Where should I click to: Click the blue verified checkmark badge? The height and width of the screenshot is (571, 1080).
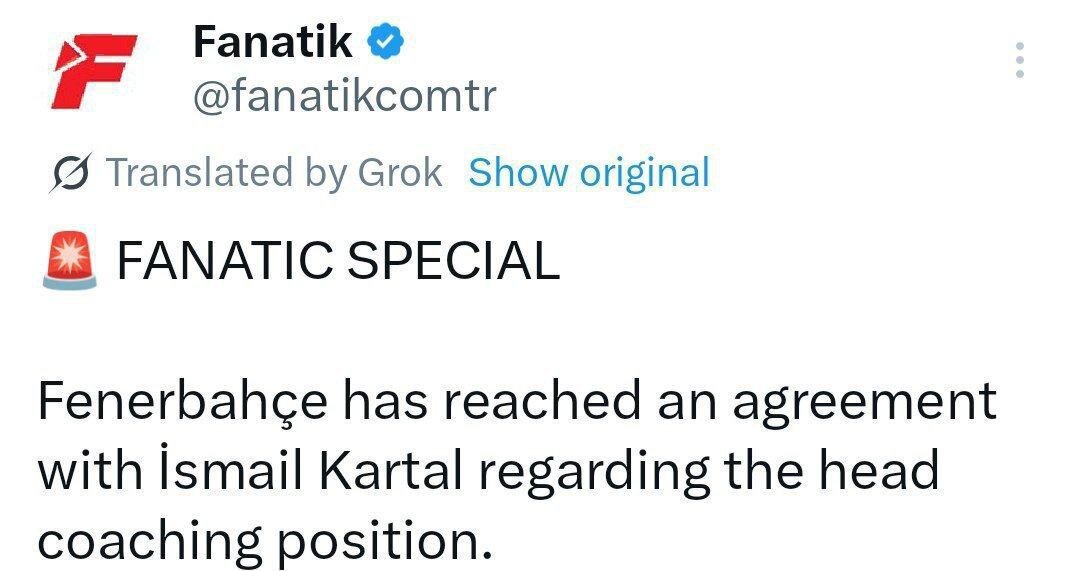point(388,42)
